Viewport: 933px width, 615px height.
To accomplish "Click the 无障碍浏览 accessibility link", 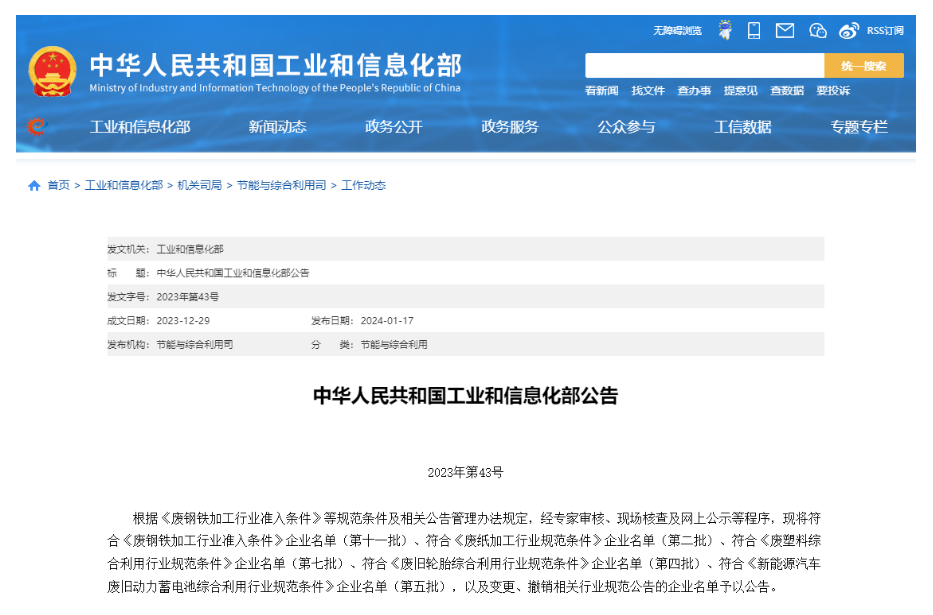I will point(677,31).
